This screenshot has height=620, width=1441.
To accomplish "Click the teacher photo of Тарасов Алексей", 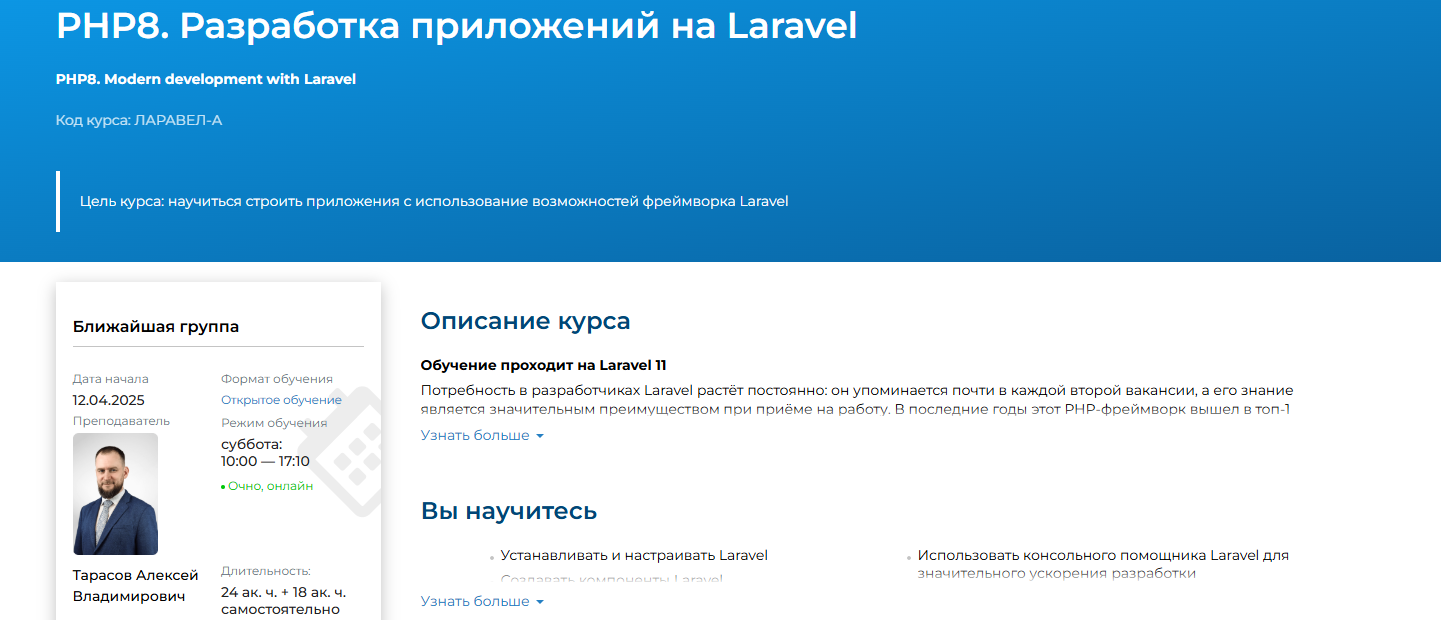I will 115,494.
